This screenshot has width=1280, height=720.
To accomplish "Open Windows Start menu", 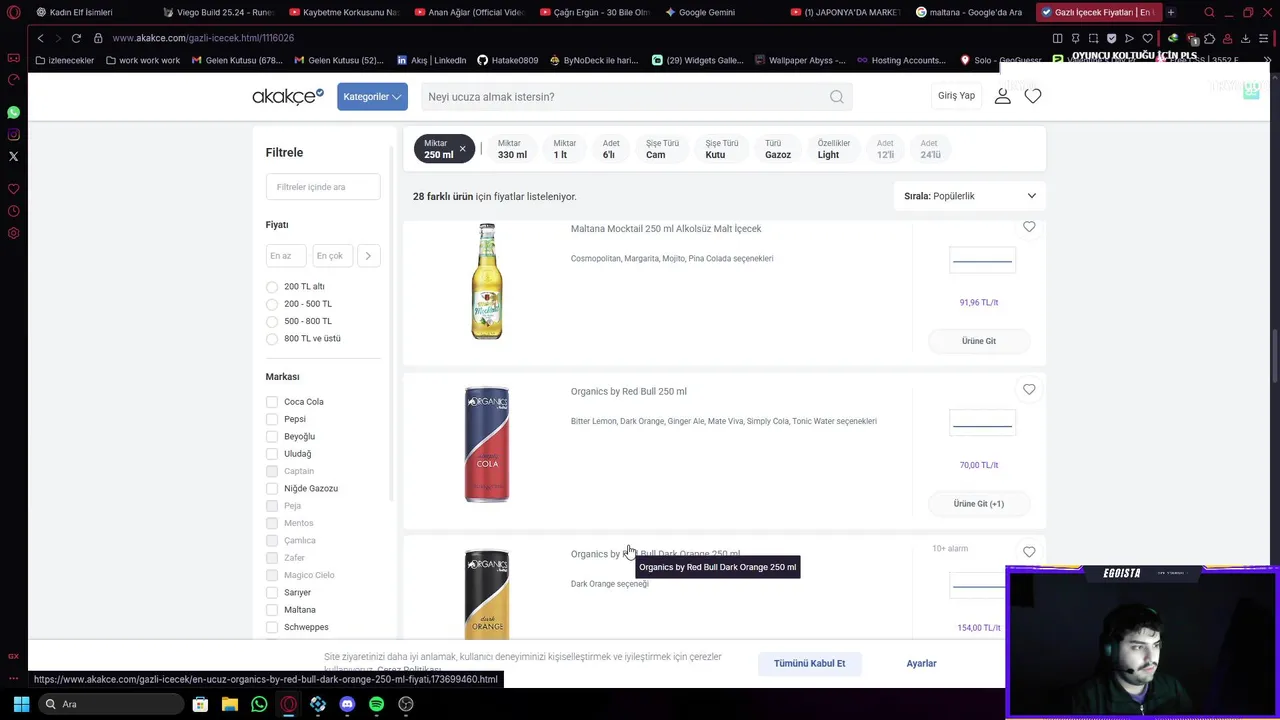I will [x=21, y=704].
